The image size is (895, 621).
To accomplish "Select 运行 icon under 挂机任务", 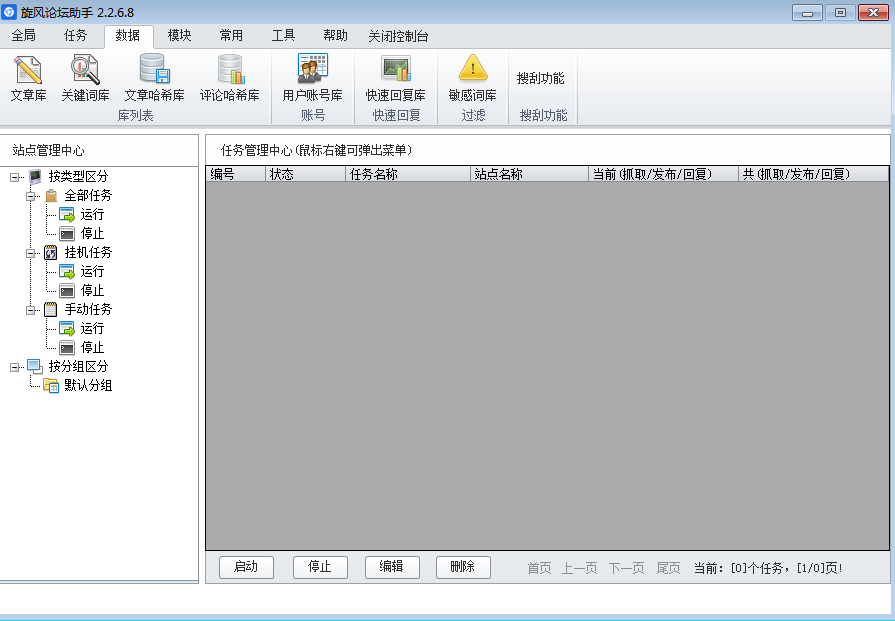I will click(67, 272).
